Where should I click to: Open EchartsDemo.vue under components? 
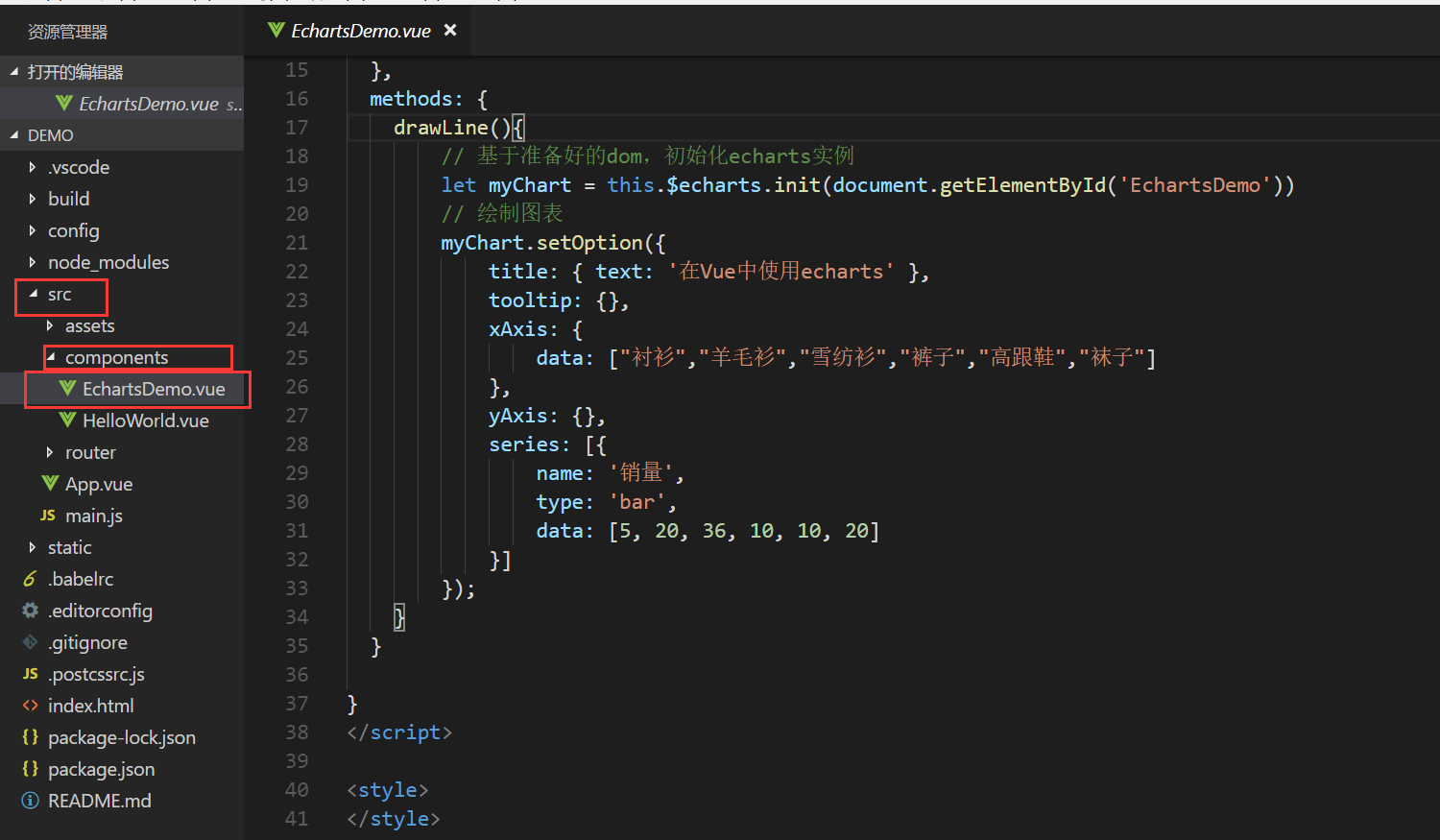click(154, 389)
